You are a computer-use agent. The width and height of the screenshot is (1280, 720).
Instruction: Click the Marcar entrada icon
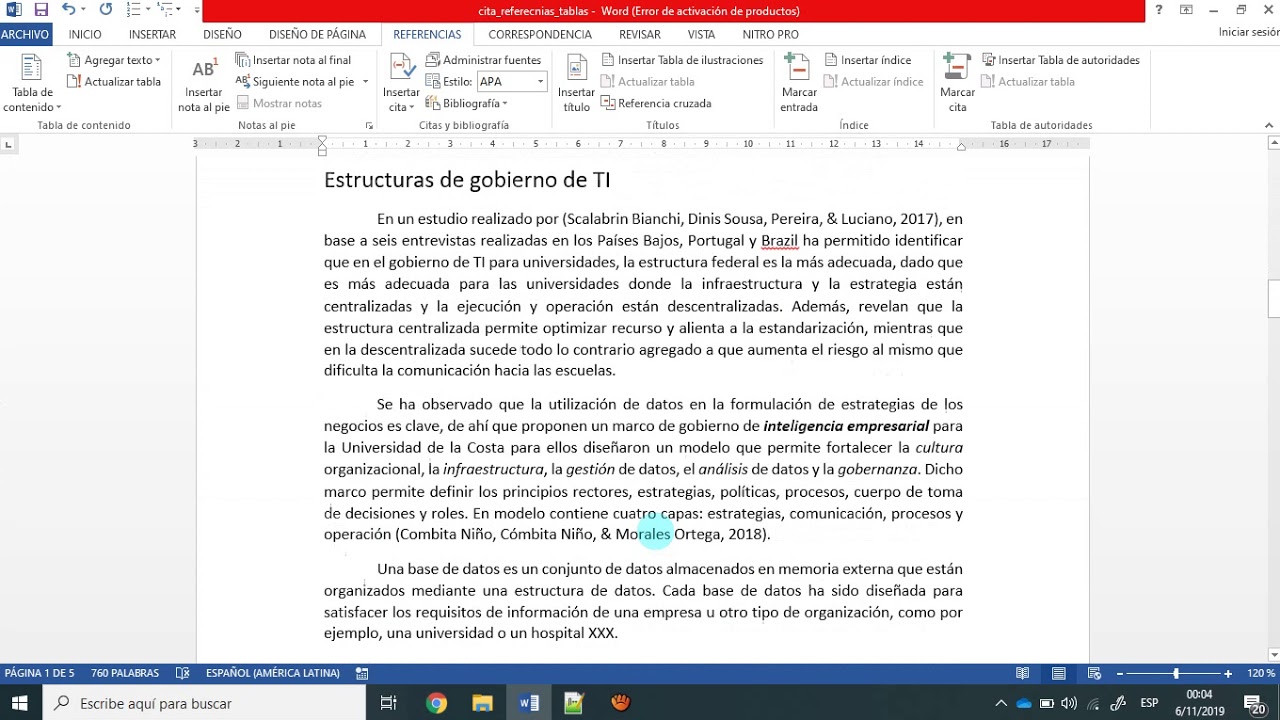click(x=799, y=84)
